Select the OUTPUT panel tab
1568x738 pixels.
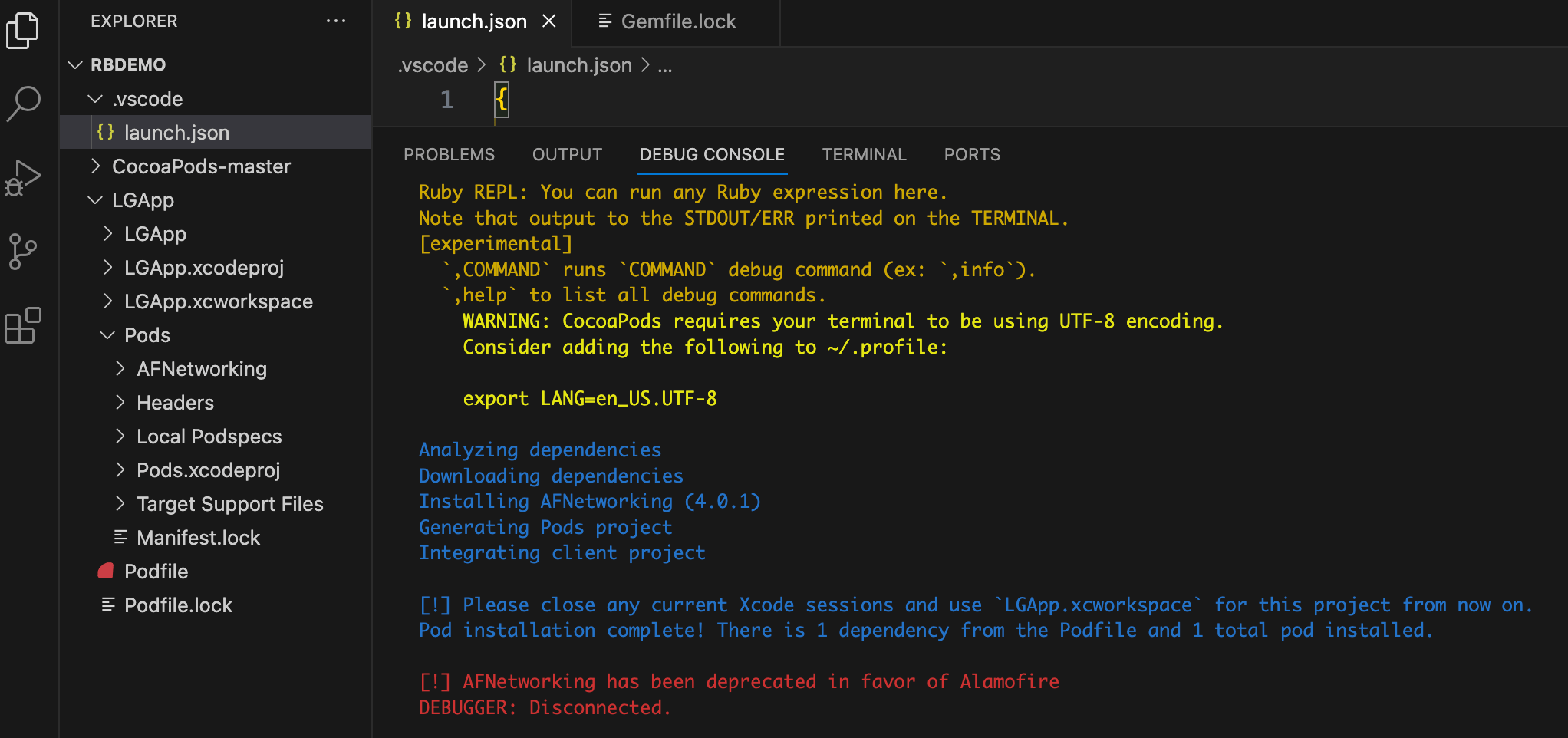pyautogui.click(x=567, y=155)
